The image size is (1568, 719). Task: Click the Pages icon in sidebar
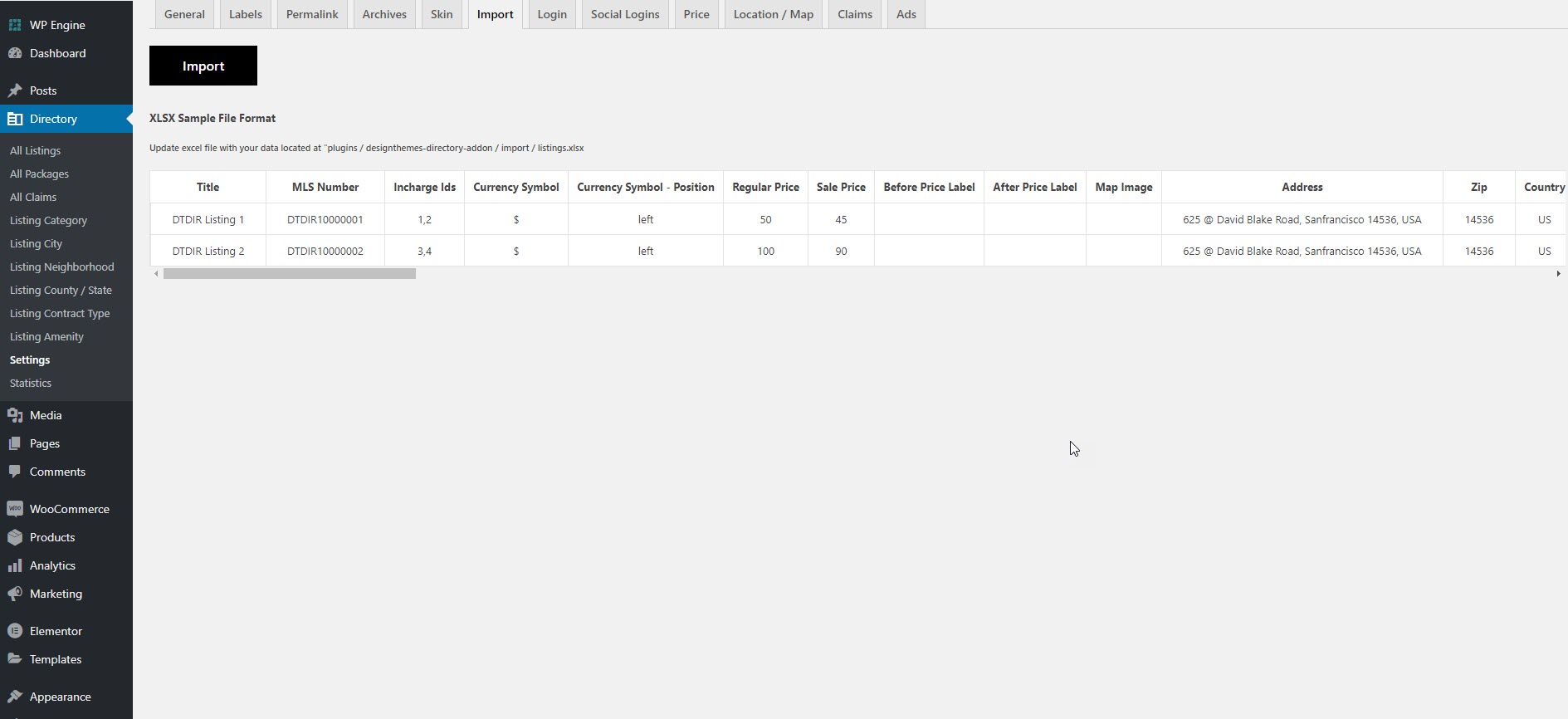(x=15, y=443)
